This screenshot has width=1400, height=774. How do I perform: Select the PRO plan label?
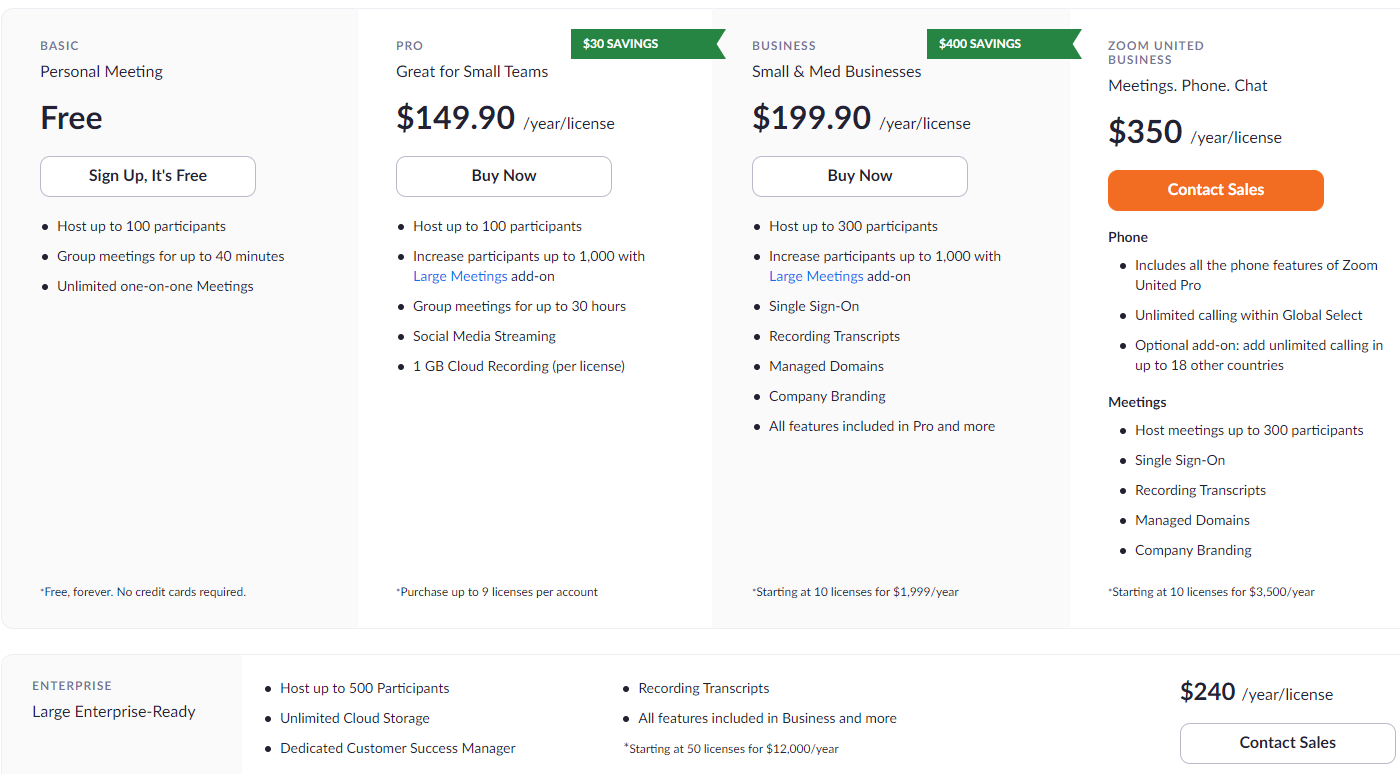409,45
